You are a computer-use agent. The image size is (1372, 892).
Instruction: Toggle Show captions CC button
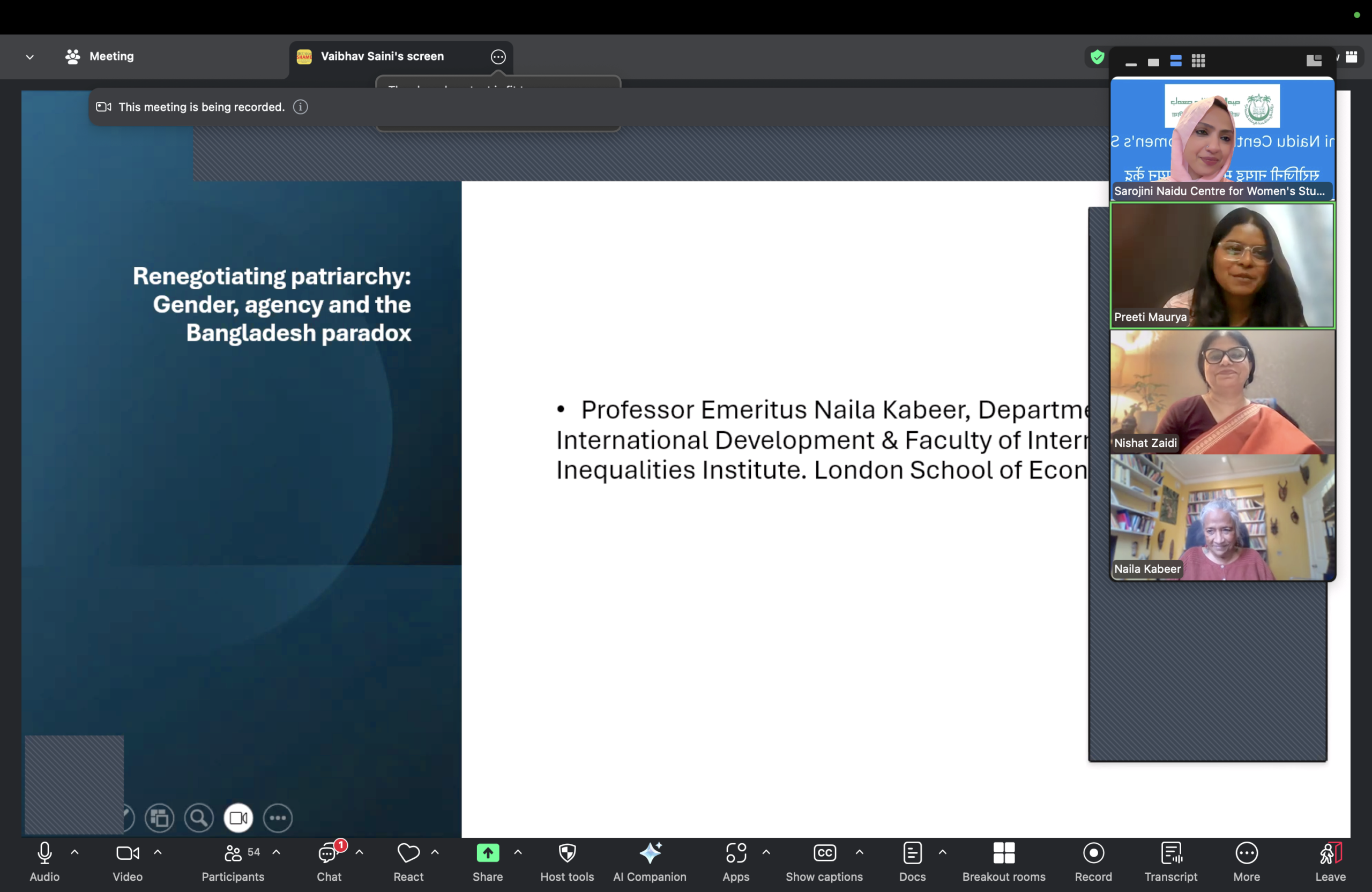tap(824, 853)
